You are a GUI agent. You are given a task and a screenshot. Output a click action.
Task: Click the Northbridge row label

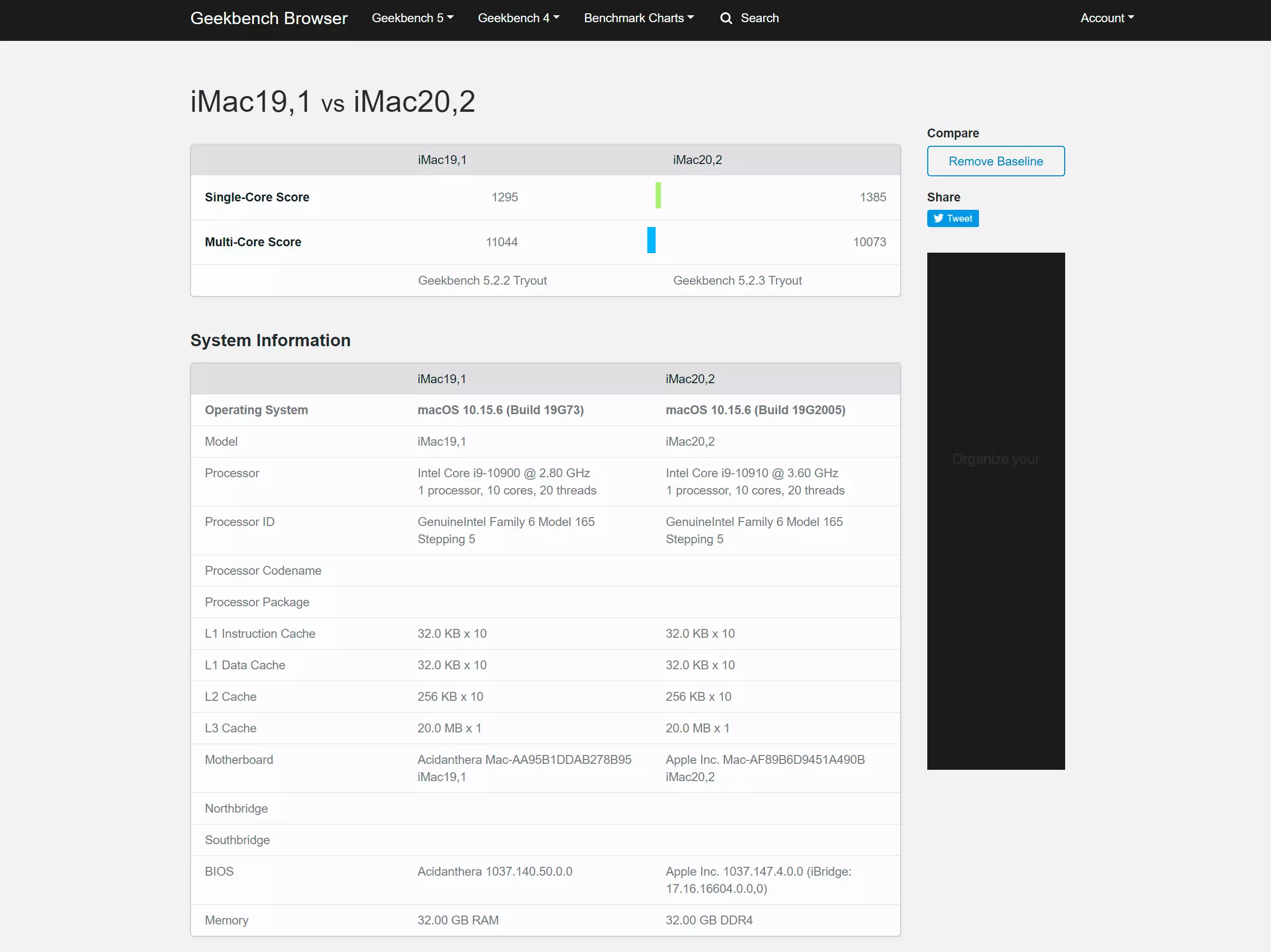(x=236, y=808)
